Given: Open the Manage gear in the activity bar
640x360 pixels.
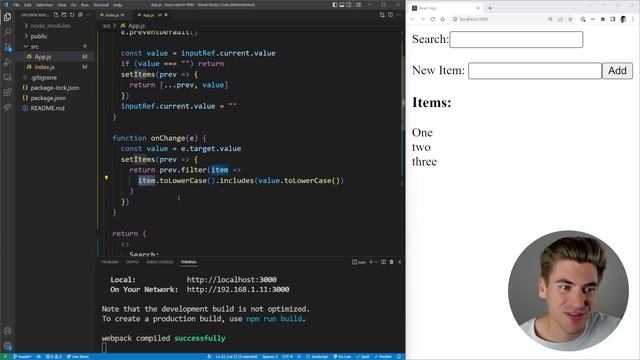Looking at the screenshot, I should point(7,346).
